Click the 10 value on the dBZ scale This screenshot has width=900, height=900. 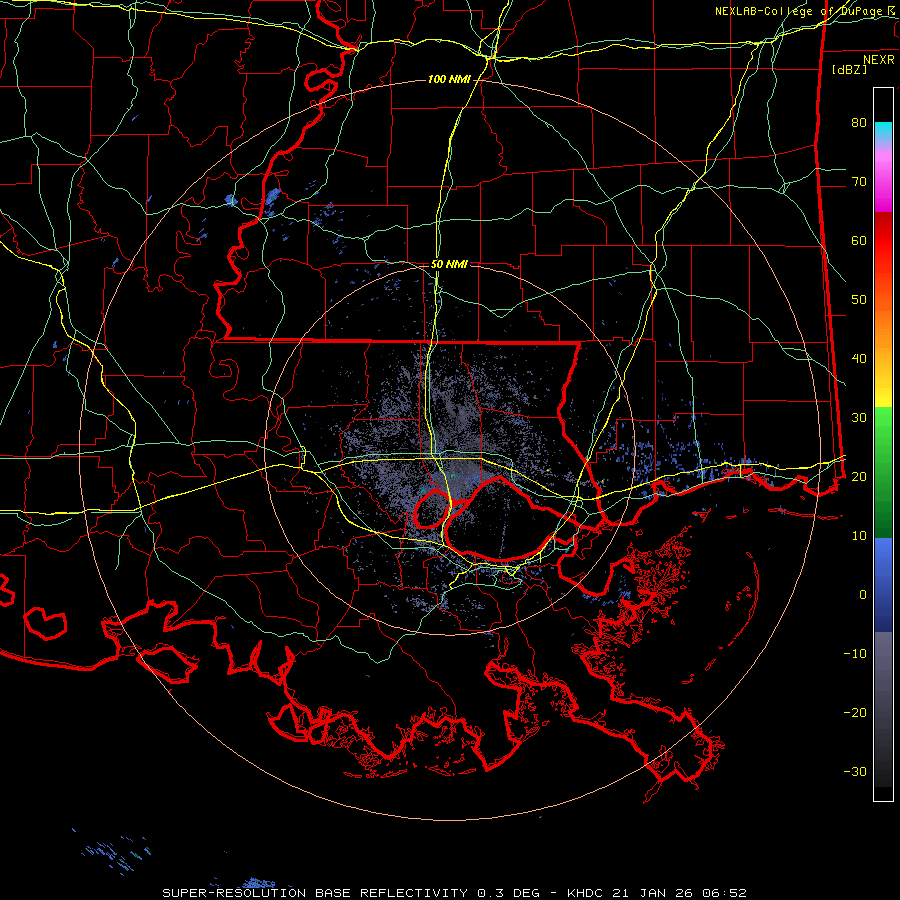click(x=859, y=536)
